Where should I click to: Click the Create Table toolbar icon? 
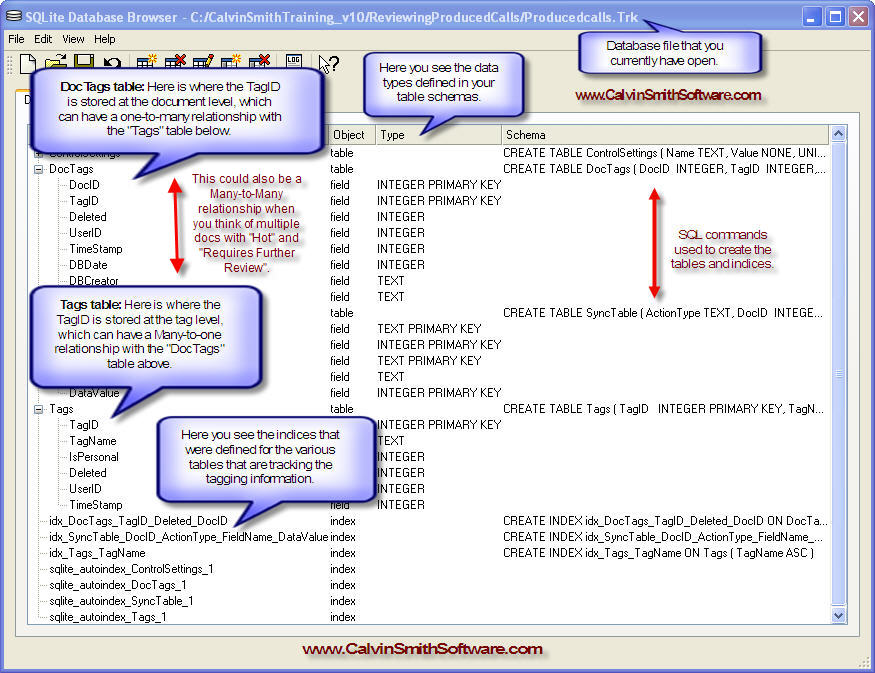tap(148, 64)
